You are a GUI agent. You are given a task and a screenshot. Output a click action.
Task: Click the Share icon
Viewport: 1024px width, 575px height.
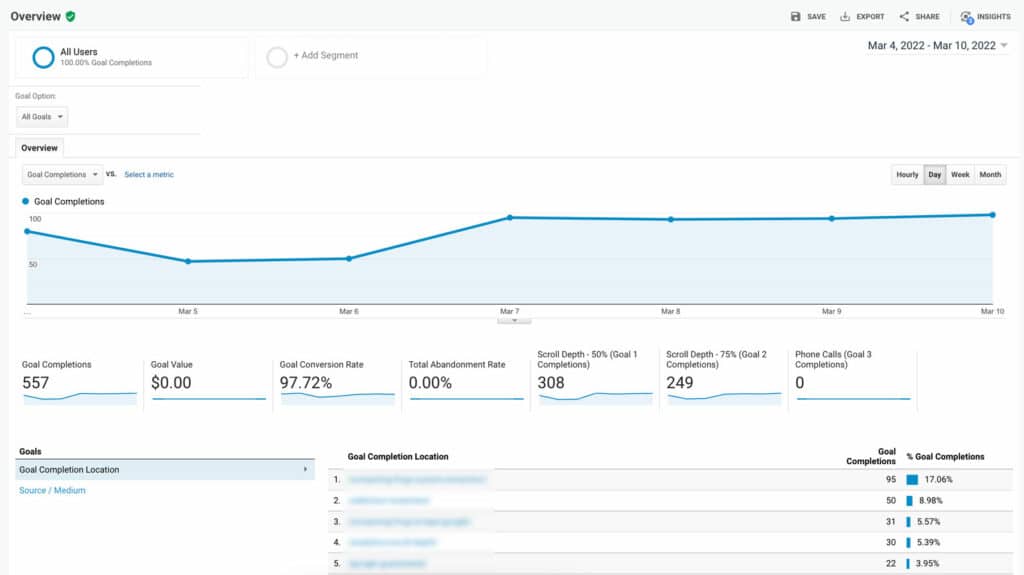904,16
